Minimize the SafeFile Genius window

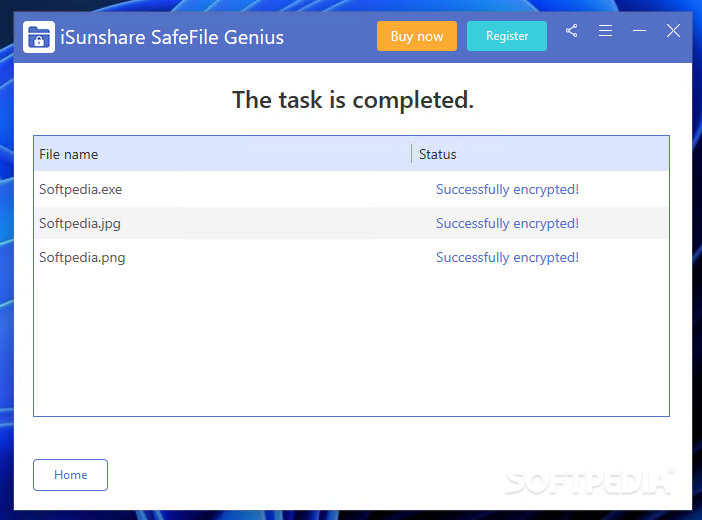639,31
